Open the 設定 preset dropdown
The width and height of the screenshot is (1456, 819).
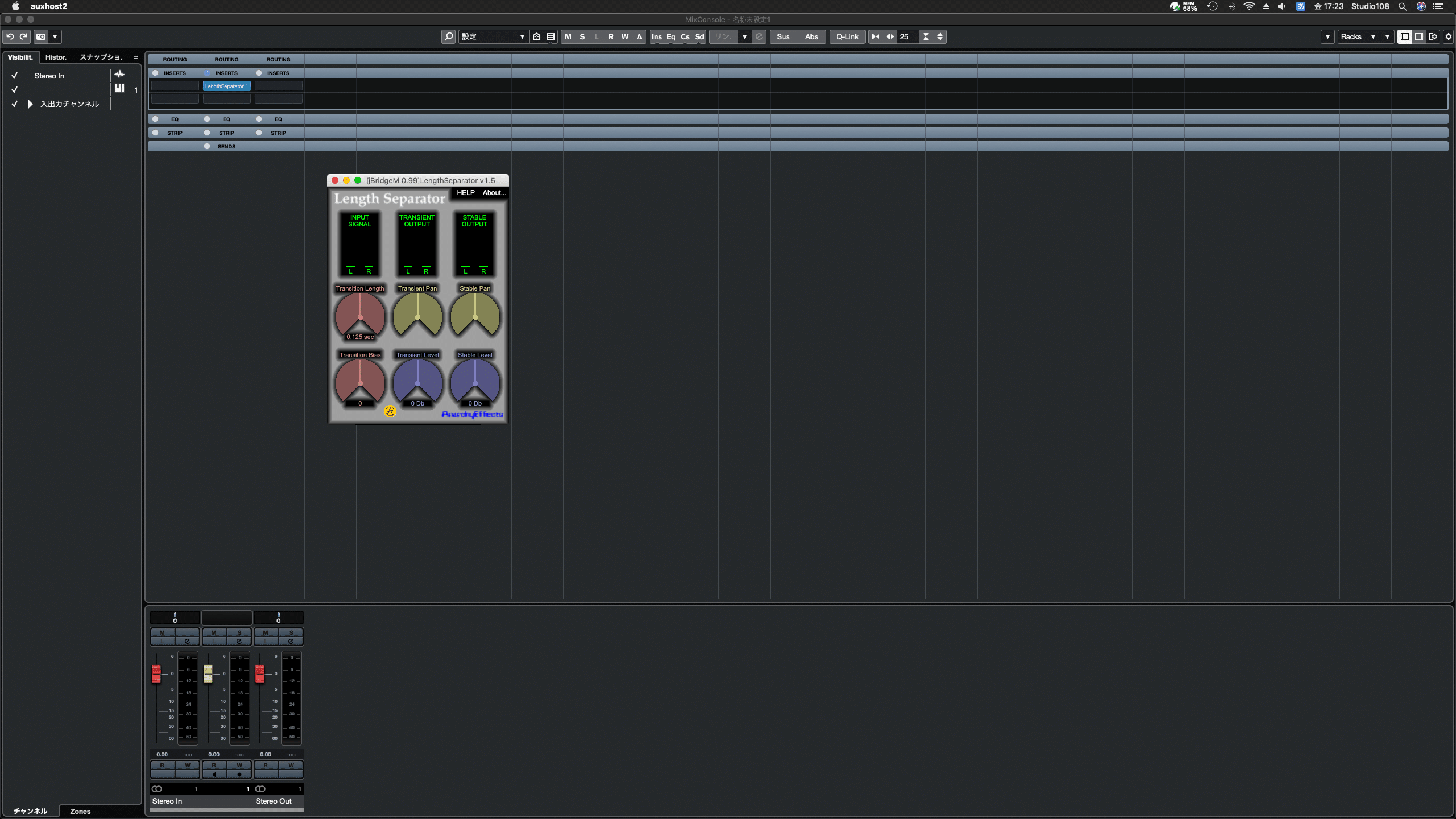pyautogui.click(x=493, y=36)
